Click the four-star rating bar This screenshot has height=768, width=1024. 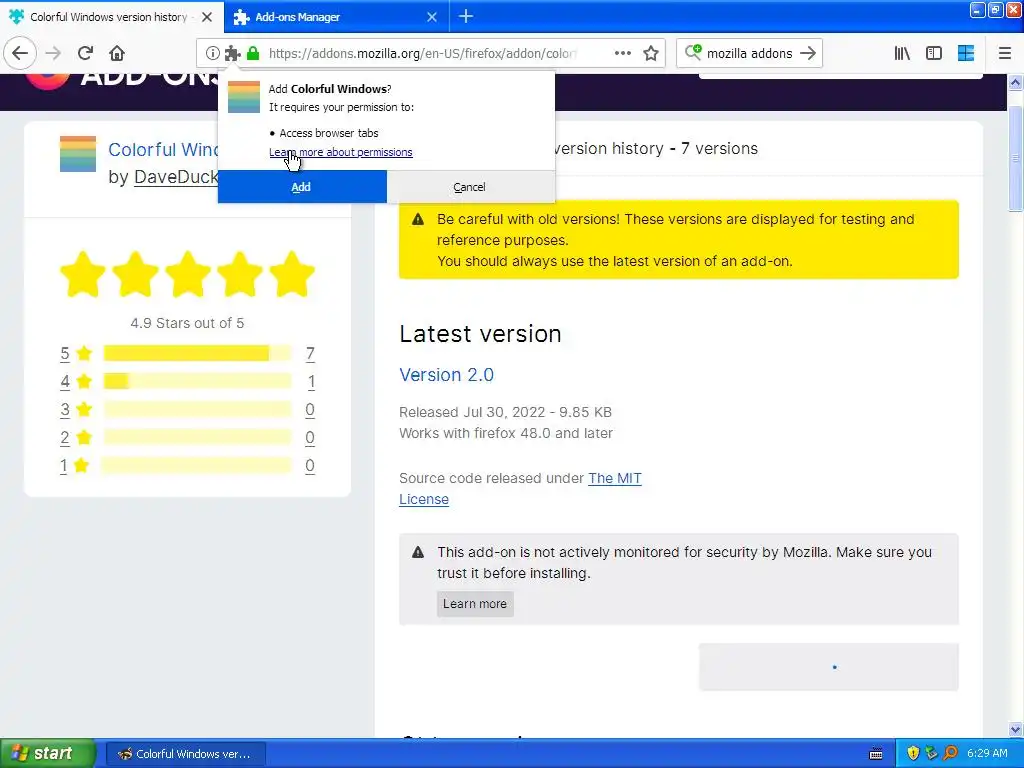click(x=197, y=381)
